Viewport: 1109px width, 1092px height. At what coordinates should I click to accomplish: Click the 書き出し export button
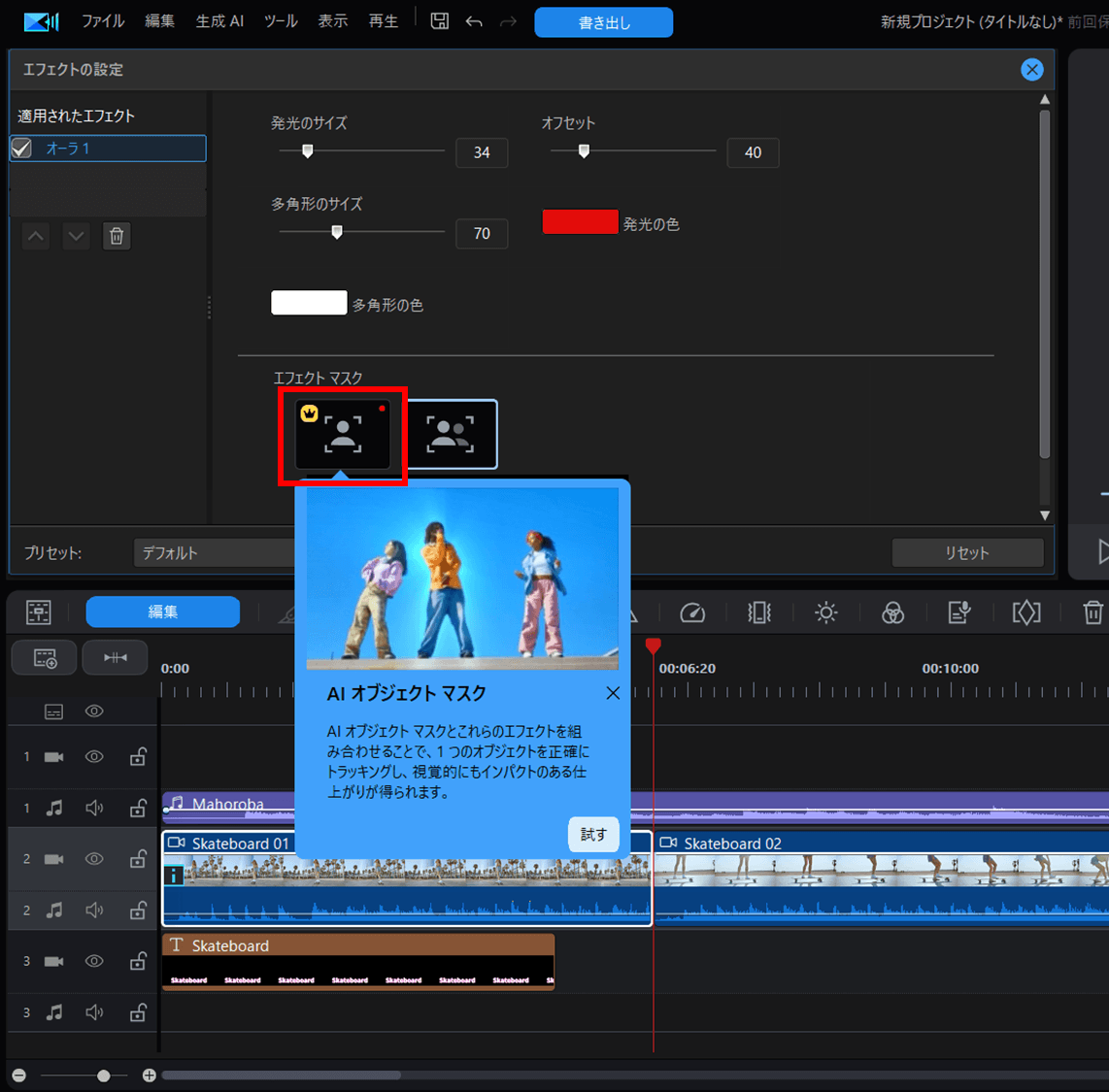click(x=603, y=22)
